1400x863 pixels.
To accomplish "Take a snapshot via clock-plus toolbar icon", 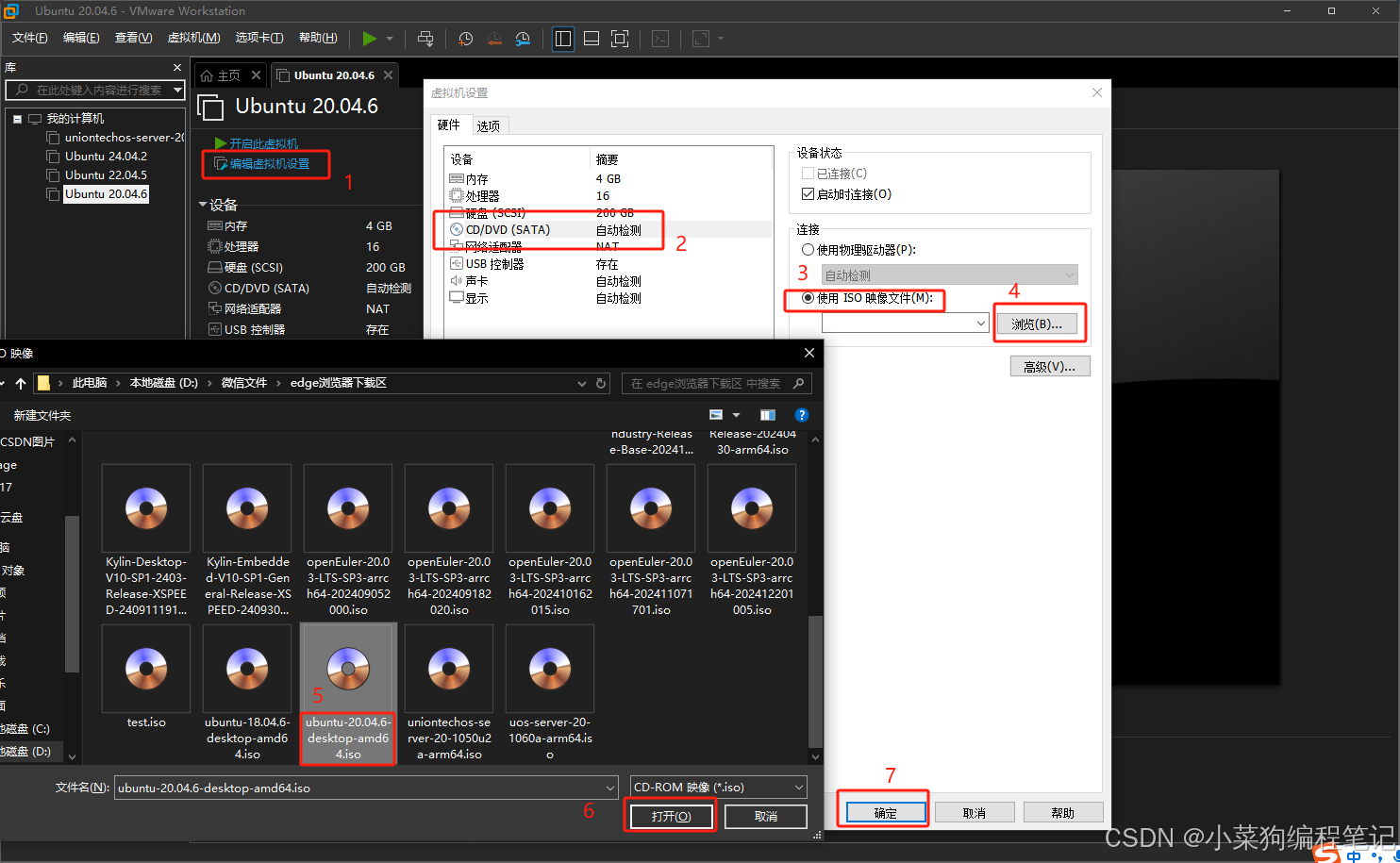I will coord(466,39).
